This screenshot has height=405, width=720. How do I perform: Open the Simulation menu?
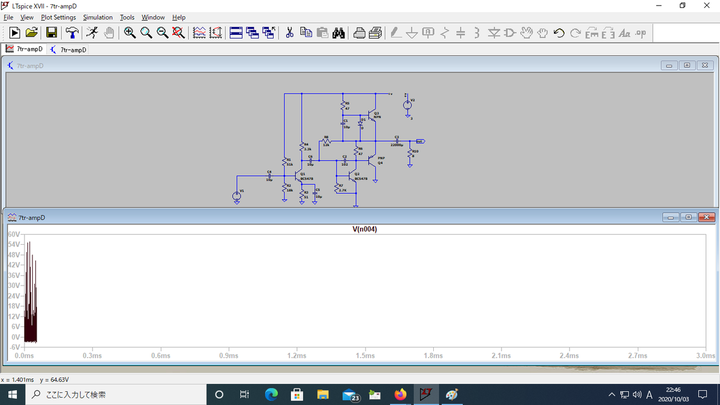[98, 17]
